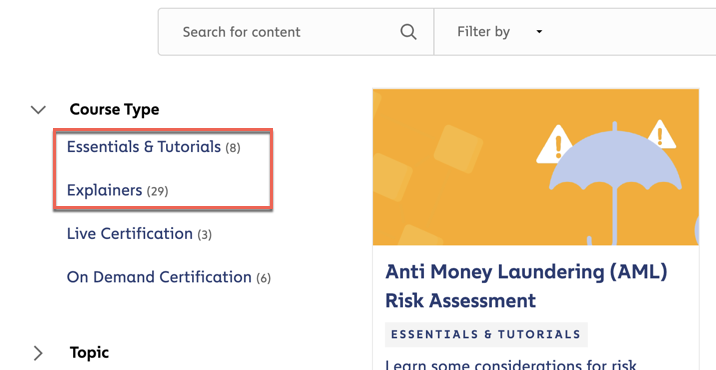The image size is (716, 370).
Task: Collapse the Course Type section chevron
Action: [38, 110]
